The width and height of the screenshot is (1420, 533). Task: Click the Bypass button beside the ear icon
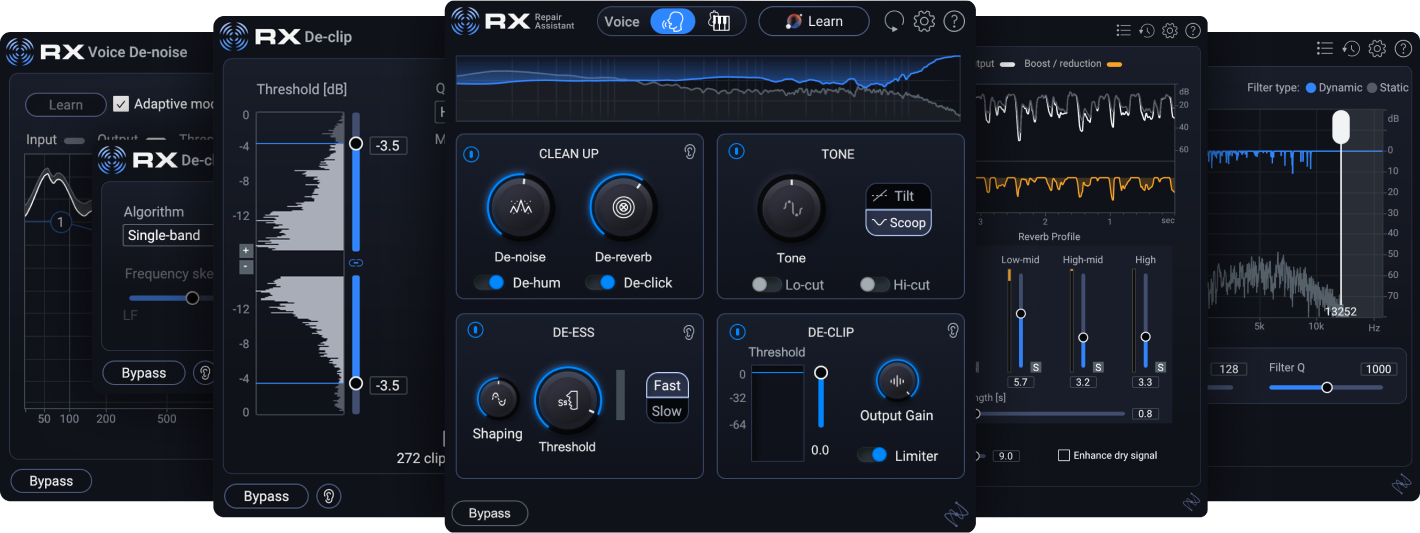pos(144,373)
